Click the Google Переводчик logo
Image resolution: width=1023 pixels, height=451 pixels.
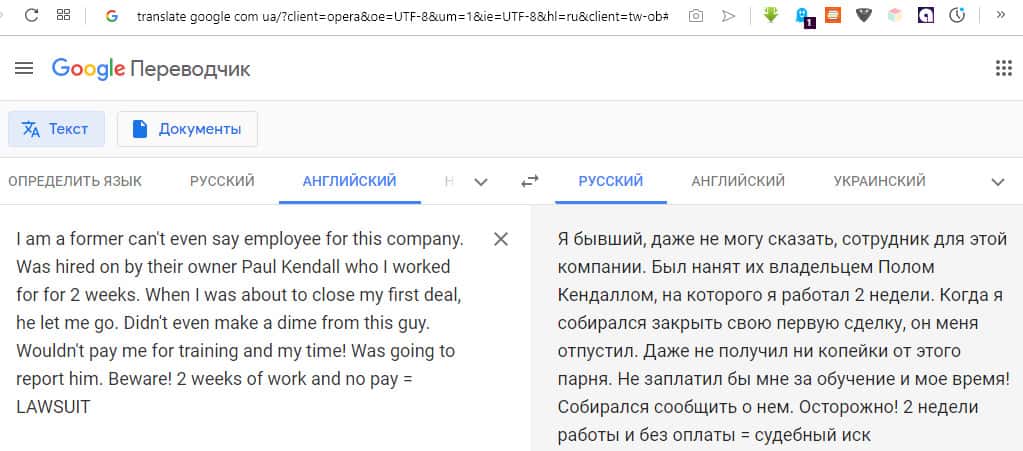coord(151,68)
